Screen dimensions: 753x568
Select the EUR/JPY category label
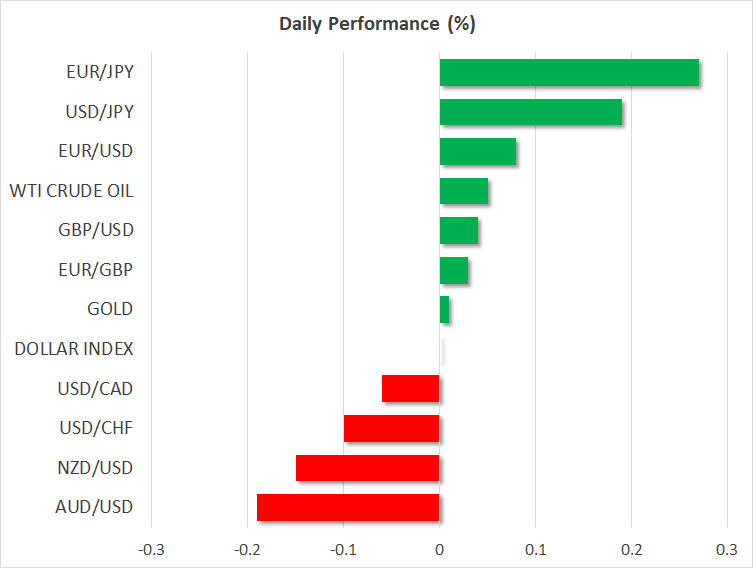pos(100,73)
